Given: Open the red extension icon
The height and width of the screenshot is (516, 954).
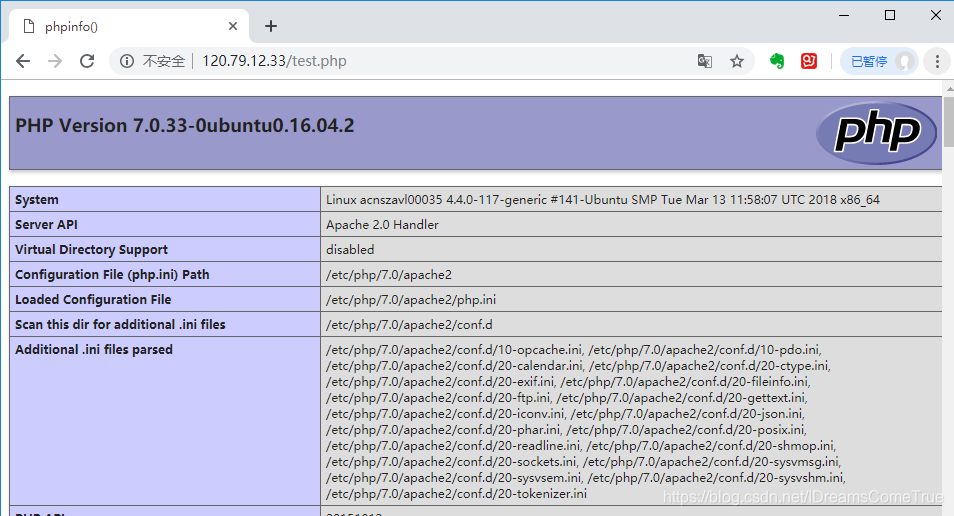Looking at the screenshot, I should (x=809, y=61).
